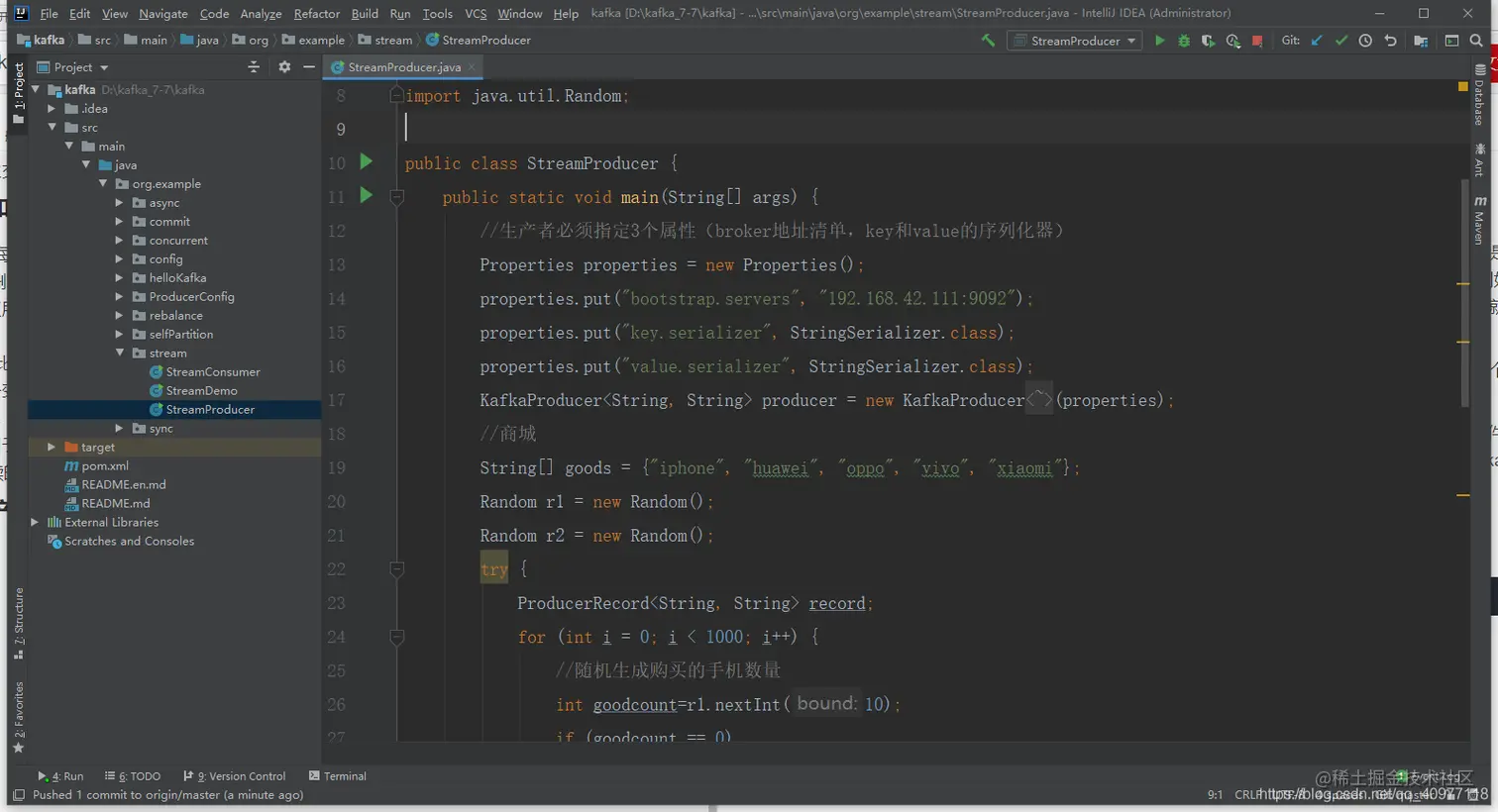Screen dimensions: 1498x812
Task: Open the Terminal tool window
Action: click(x=338, y=776)
